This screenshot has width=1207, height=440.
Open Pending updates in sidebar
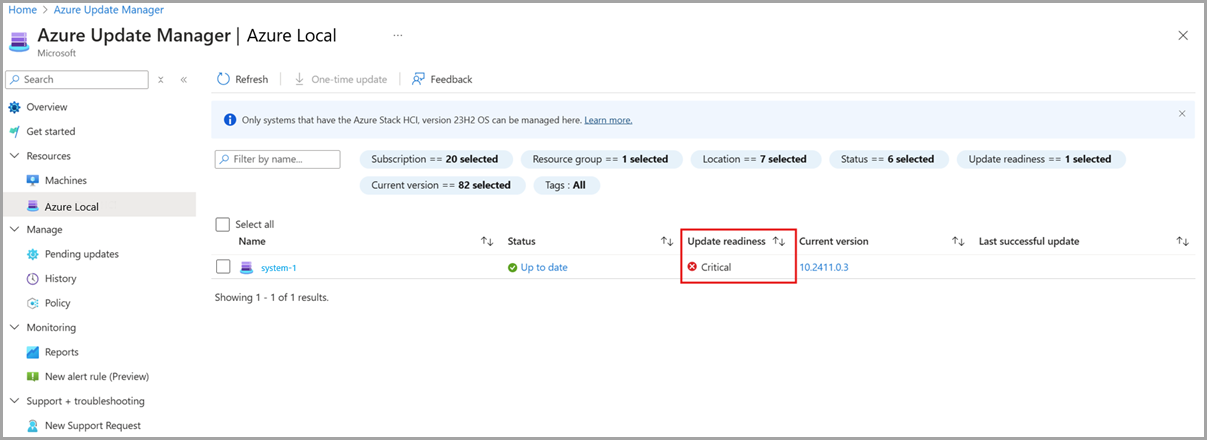(x=81, y=254)
